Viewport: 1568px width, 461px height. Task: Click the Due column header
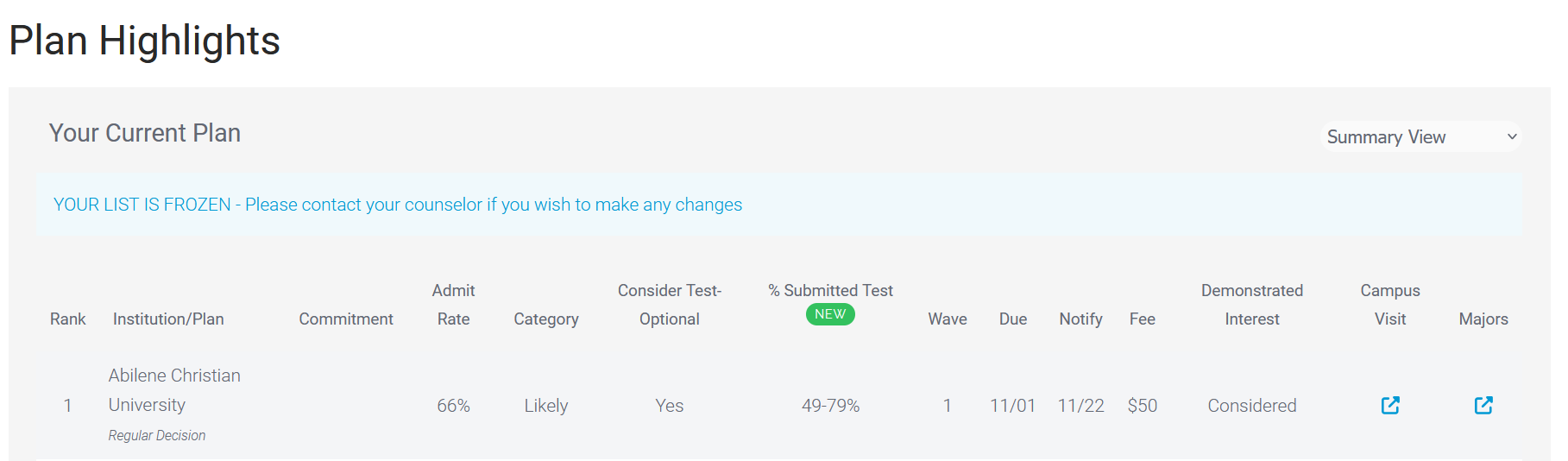point(1013,319)
